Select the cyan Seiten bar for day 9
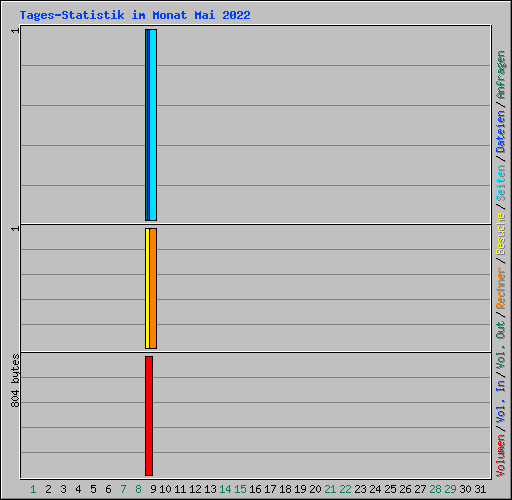 (x=153, y=125)
